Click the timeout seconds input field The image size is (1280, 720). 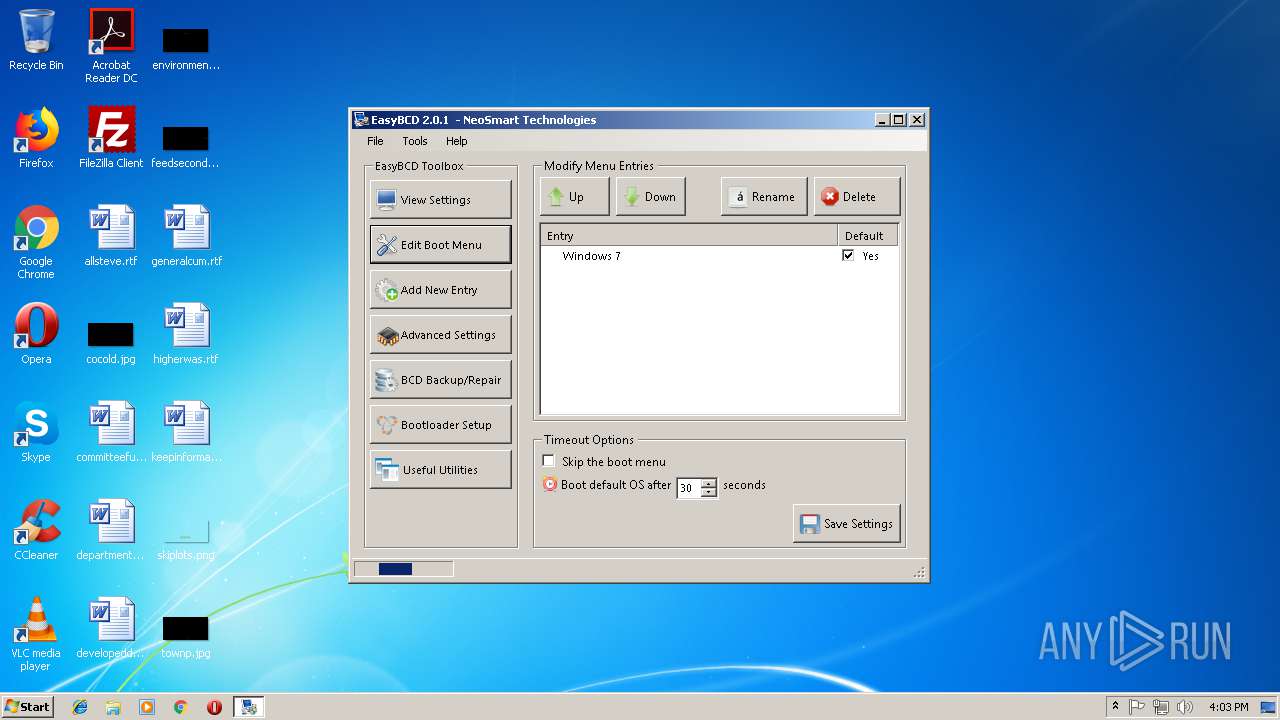(689, 488)
